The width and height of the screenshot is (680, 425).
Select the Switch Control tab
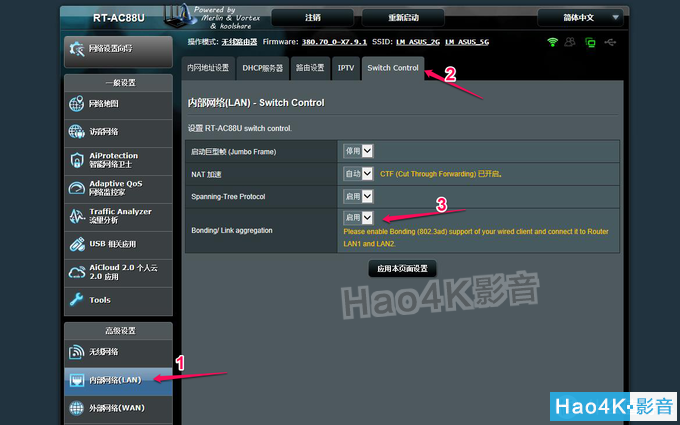tap(393, 68)
